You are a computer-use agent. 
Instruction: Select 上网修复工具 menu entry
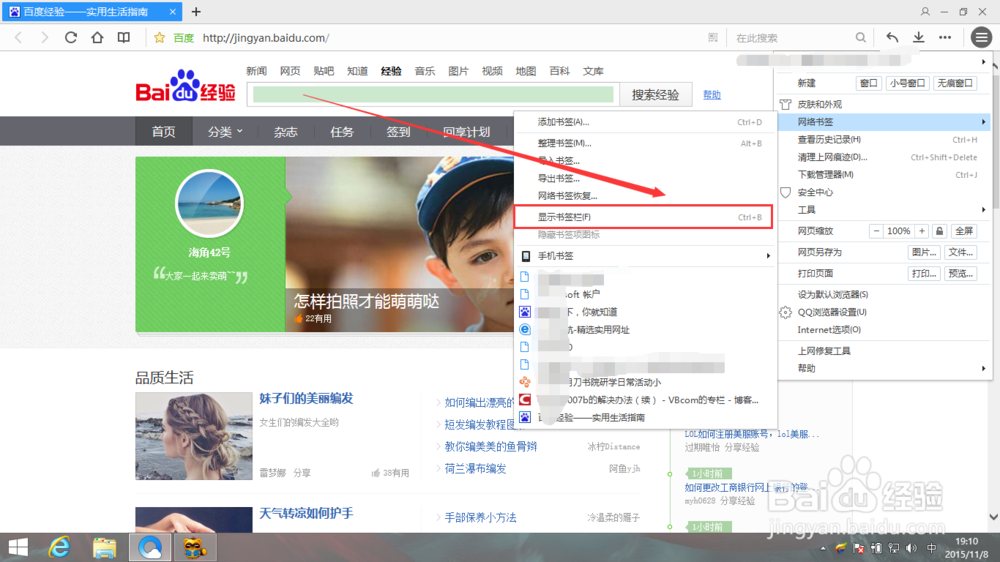point(884,351)
